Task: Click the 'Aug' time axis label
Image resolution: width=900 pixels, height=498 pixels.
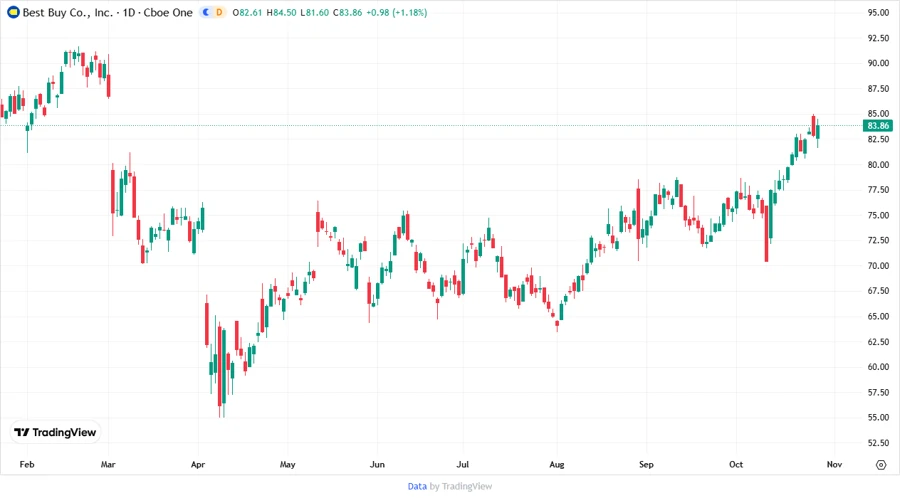Action: 557,464
